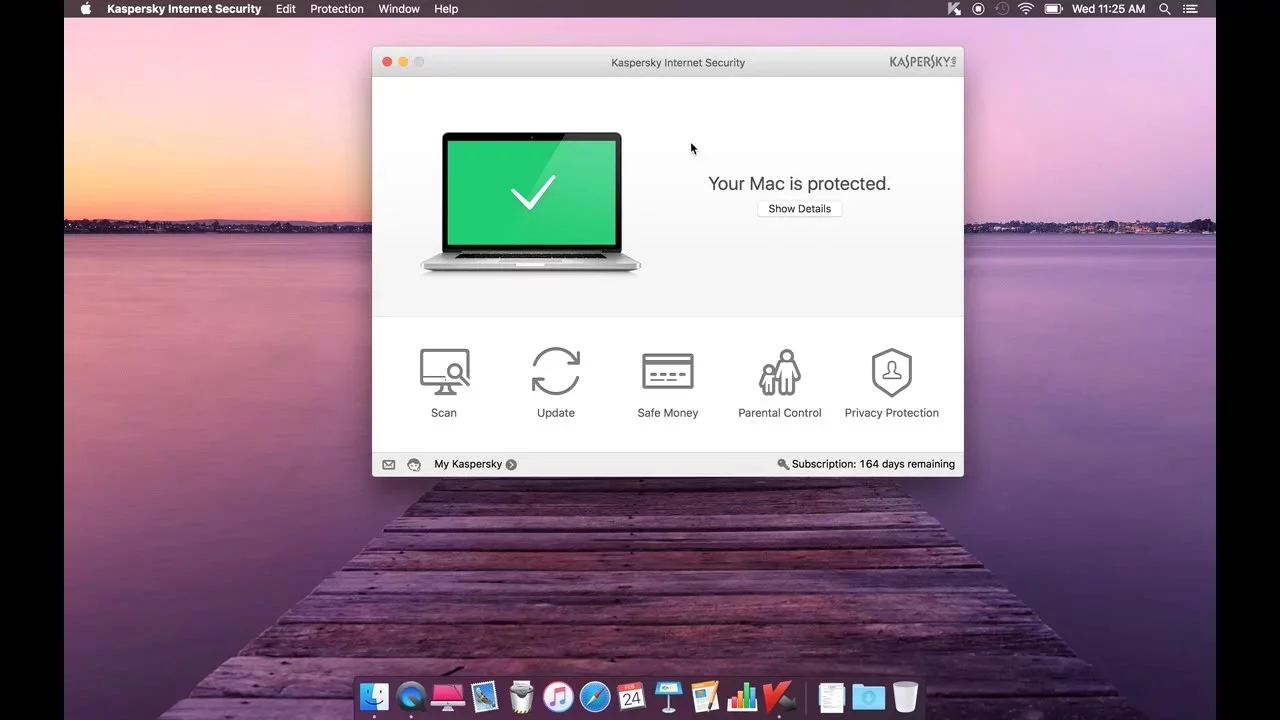Open Safe Money
Screen dimensions: 1280x720
(x=668, y=383)
